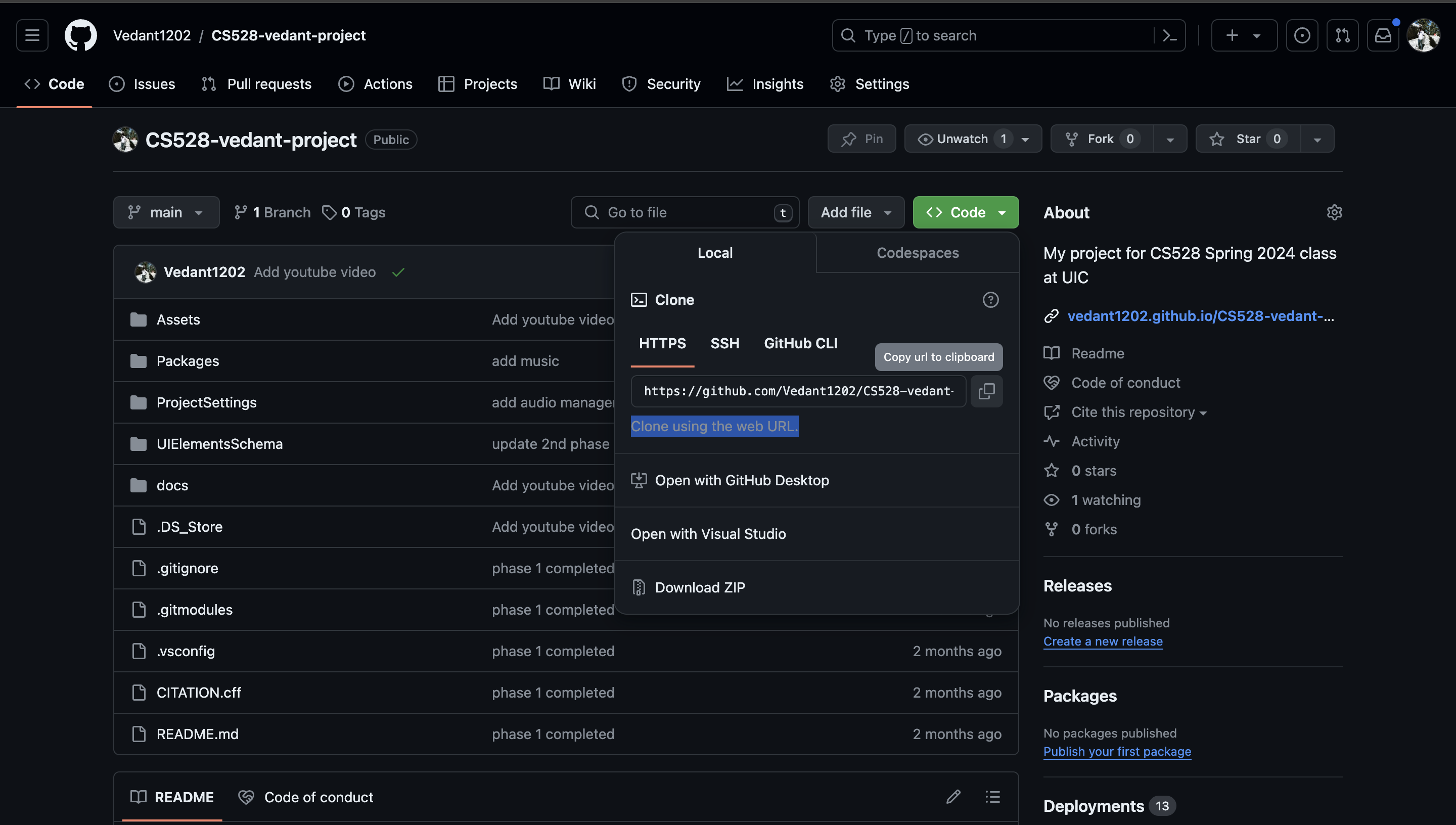Expand the Star lists dropdown arrow
This screenshot has width=1456, height=825.
point(1317,139)
